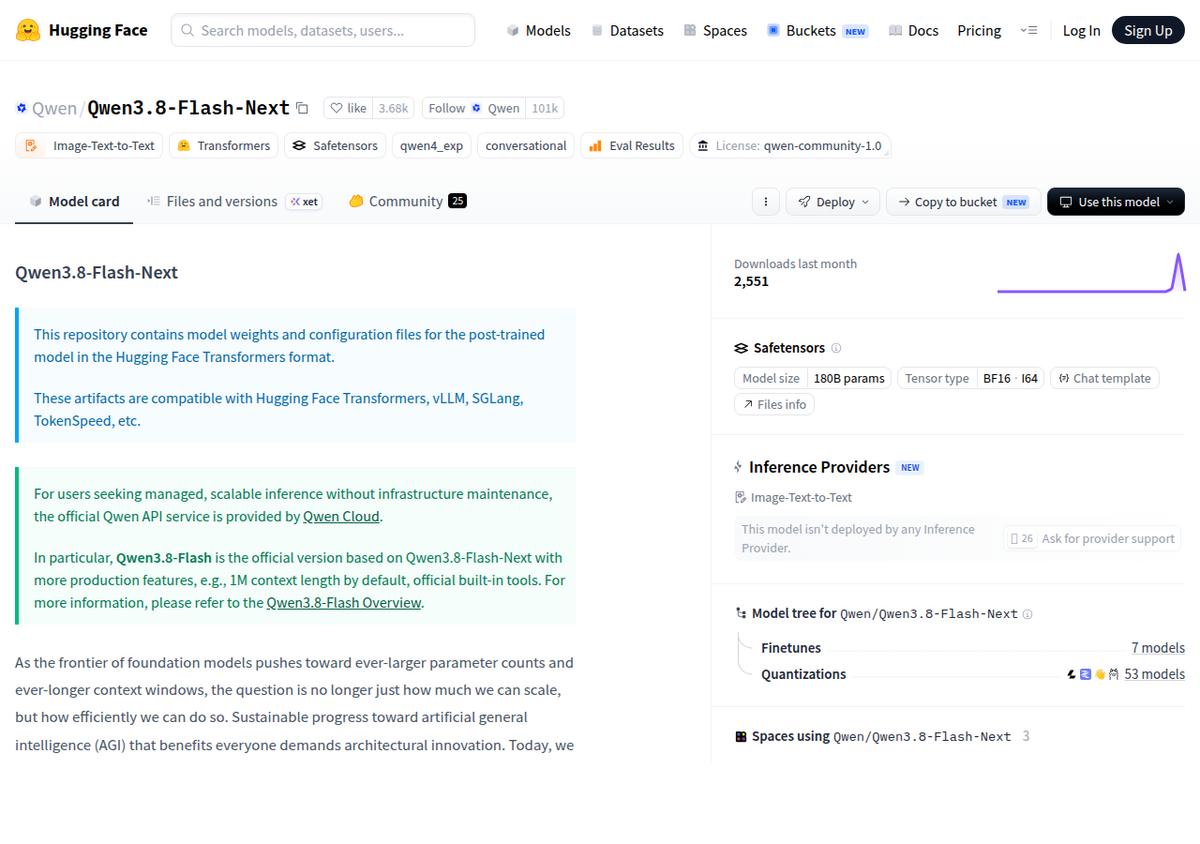
Task: Select the qwen4_exp tag
Action: tap(432, 146)
